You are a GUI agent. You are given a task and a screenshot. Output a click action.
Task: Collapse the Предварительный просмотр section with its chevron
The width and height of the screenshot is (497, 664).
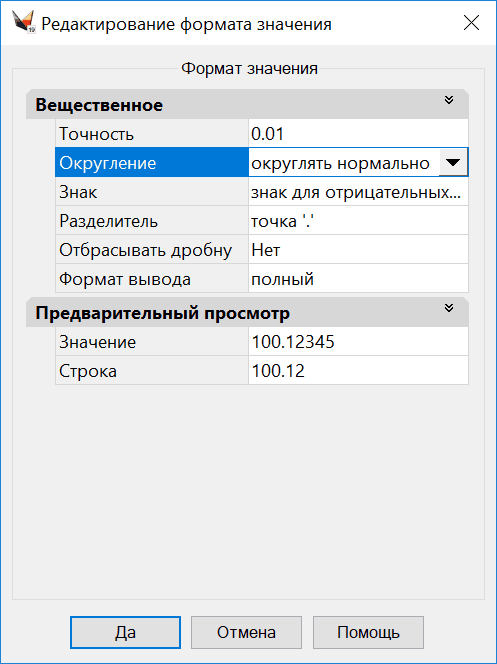[449, 308]
